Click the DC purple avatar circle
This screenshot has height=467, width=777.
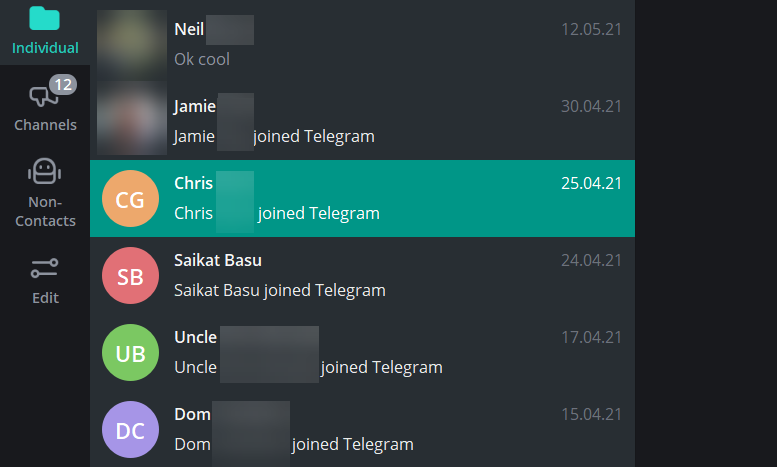[x=130, y=430]
